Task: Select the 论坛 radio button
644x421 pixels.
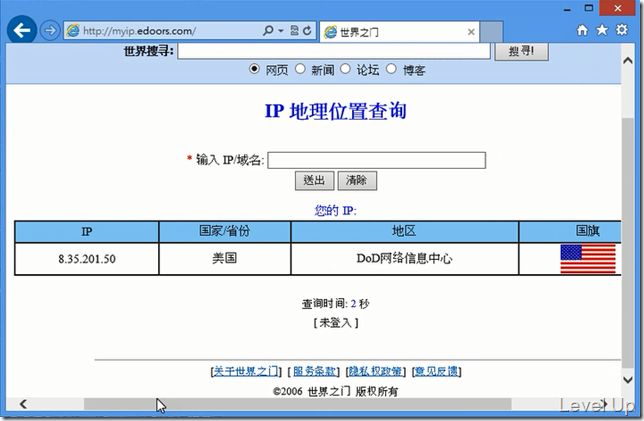Action: pyautogui.click(x=345, y=69)
